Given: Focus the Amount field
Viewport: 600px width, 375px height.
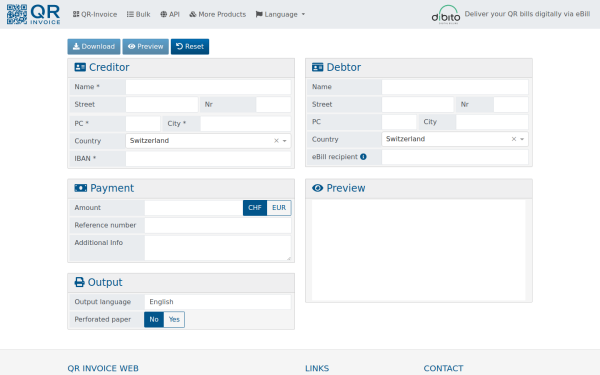Looking at the screenshot, I should click(x=194, y=208).
